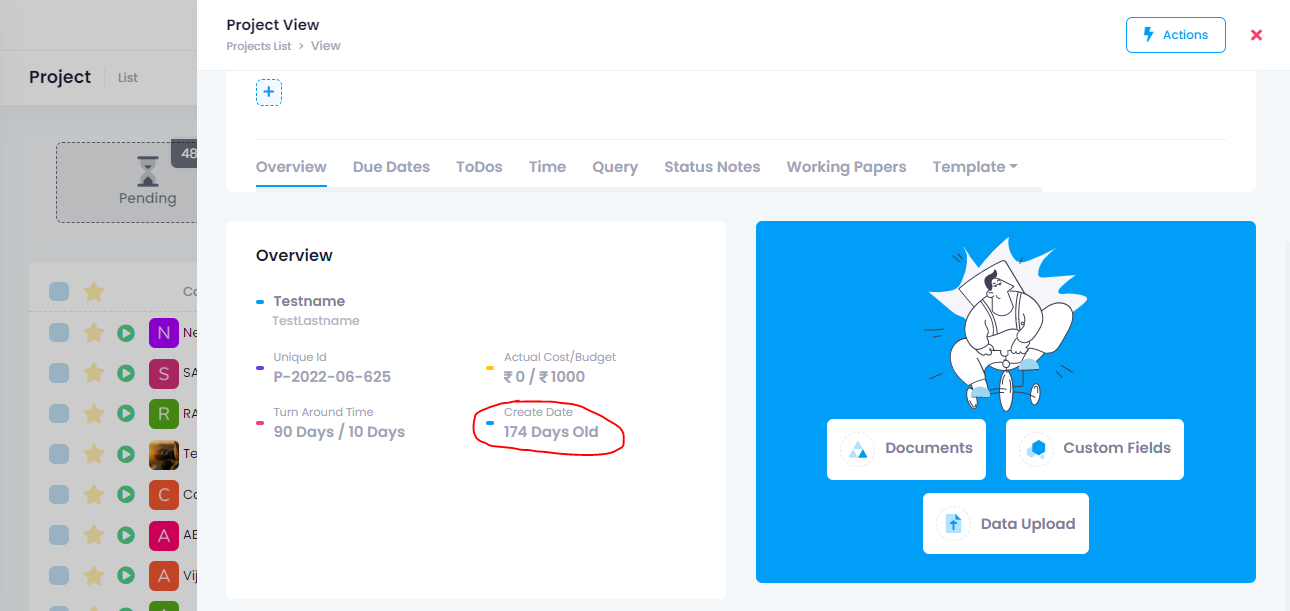This screenshot has width=1290, height=611.
Task: Click the play icon in photo avatar row
Action: (126, 454)
